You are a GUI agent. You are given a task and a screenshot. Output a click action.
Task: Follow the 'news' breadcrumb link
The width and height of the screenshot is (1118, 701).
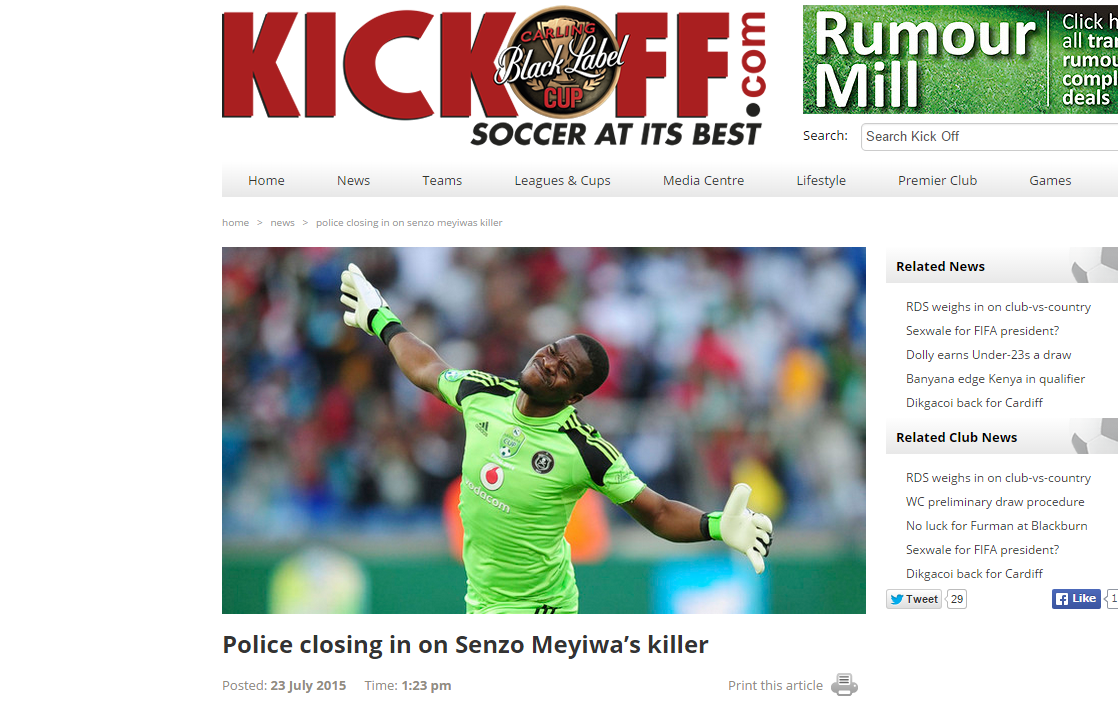click(x=282, y=222)
